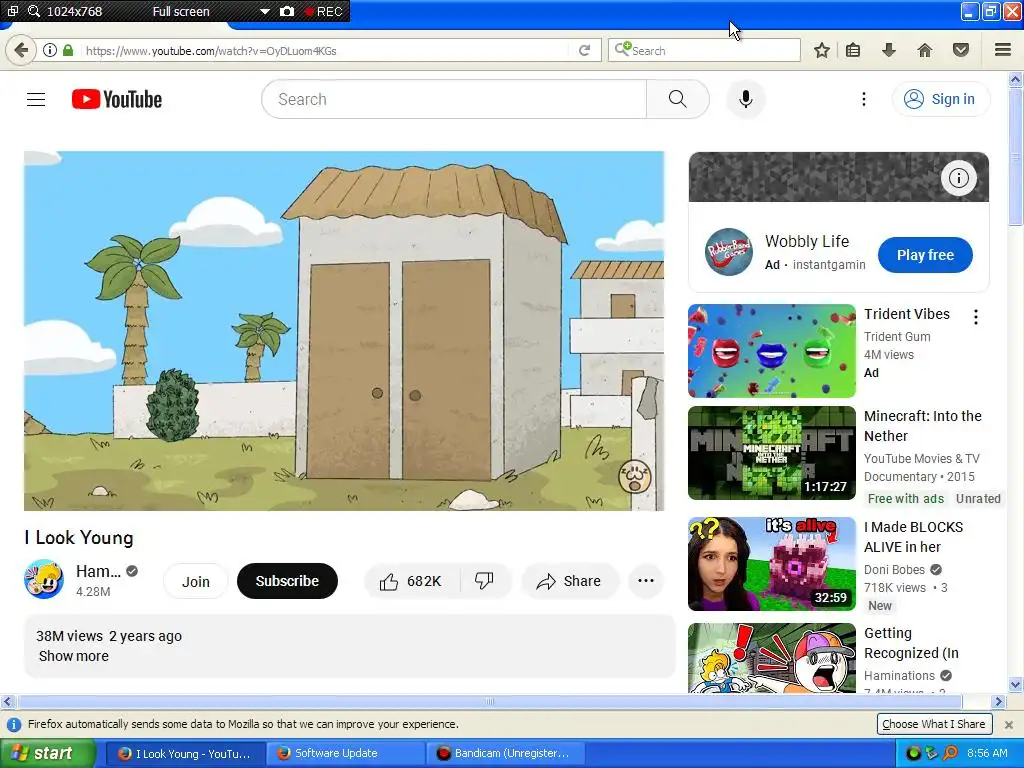Bookmark this page with star icon
Image resolution: width=1024 pixels, height=768 pixels.
[822, 50]
